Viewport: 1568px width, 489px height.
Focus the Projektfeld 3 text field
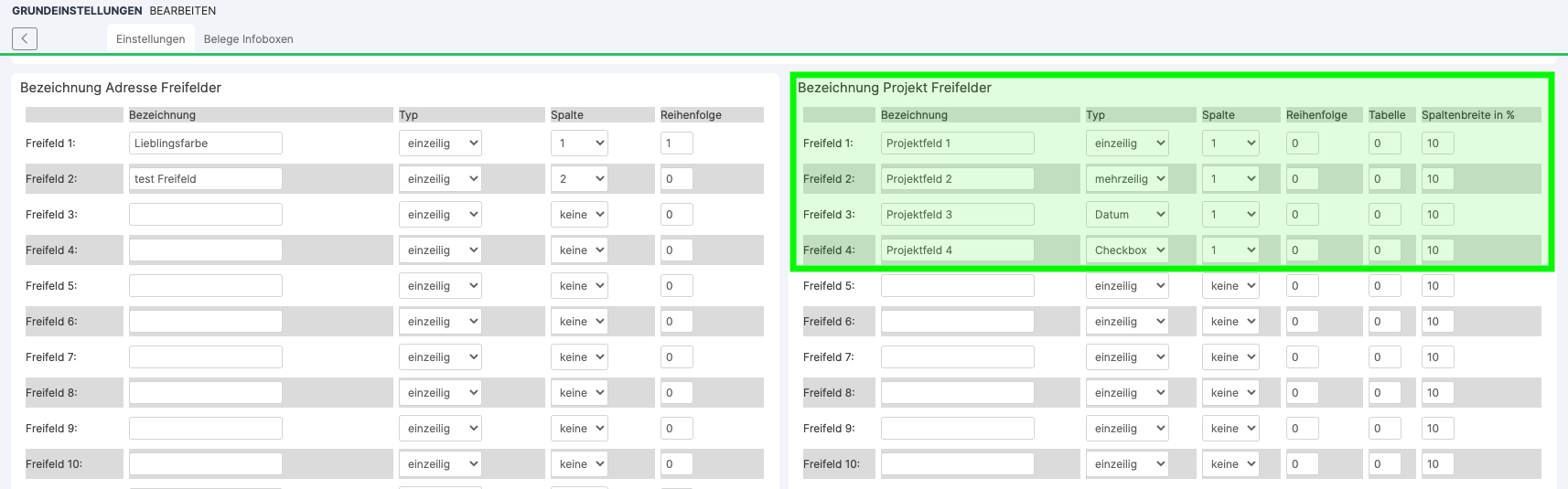coord(957,215)
